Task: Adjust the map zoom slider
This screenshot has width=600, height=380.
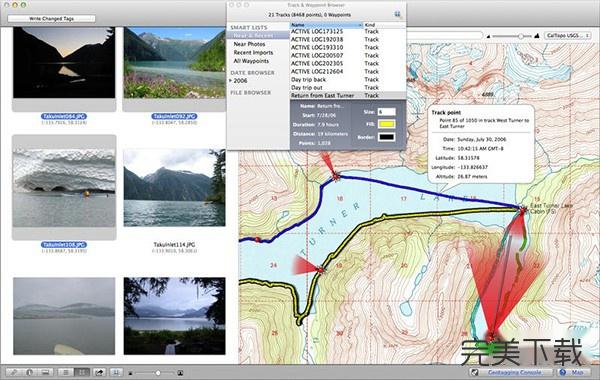Action: pos(512,36)
